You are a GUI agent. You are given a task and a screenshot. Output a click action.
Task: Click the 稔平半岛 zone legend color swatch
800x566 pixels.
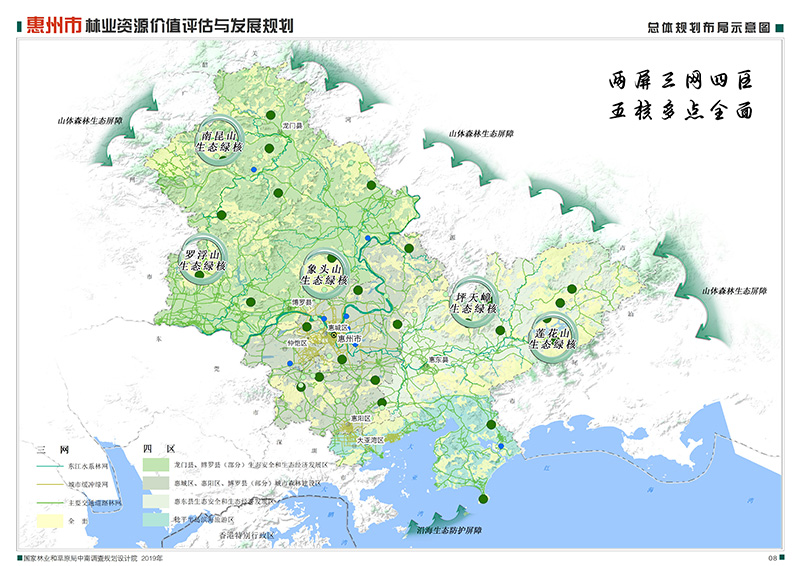point(157,520)
